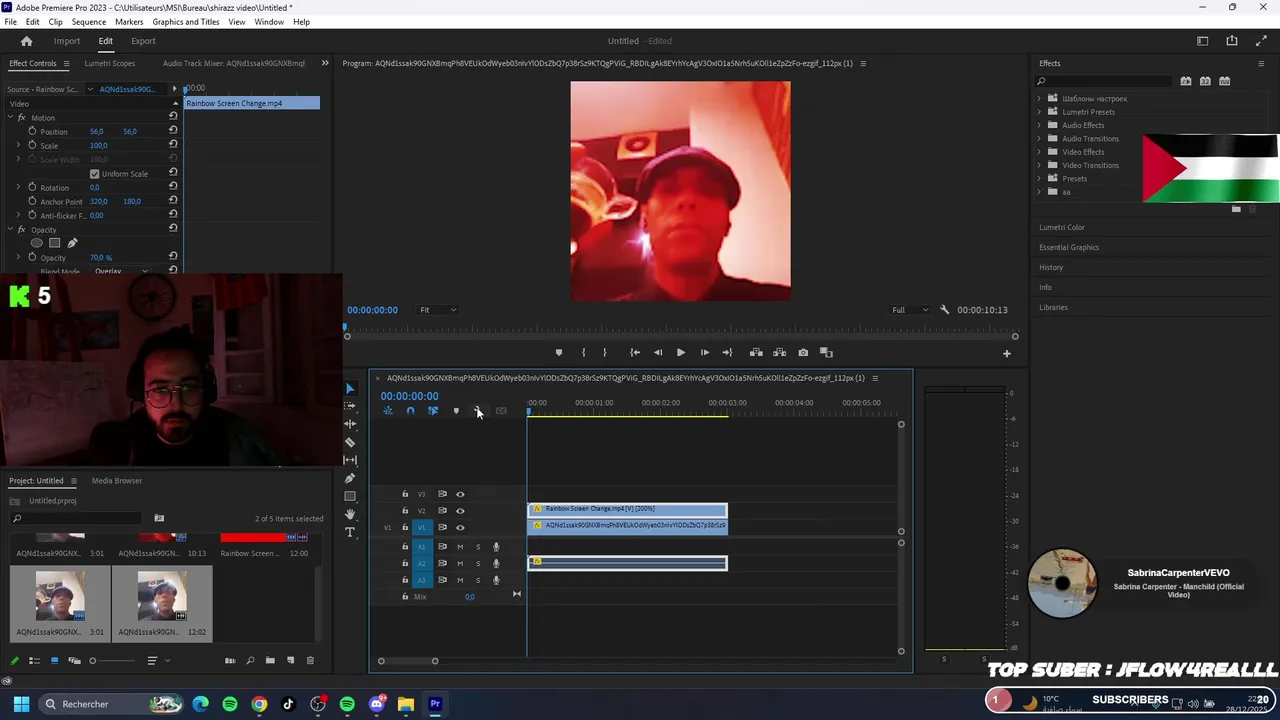The height and width of the screenshot is (720, 1280).
Task: Click the Project panel search field
Action: coord(76,518)
